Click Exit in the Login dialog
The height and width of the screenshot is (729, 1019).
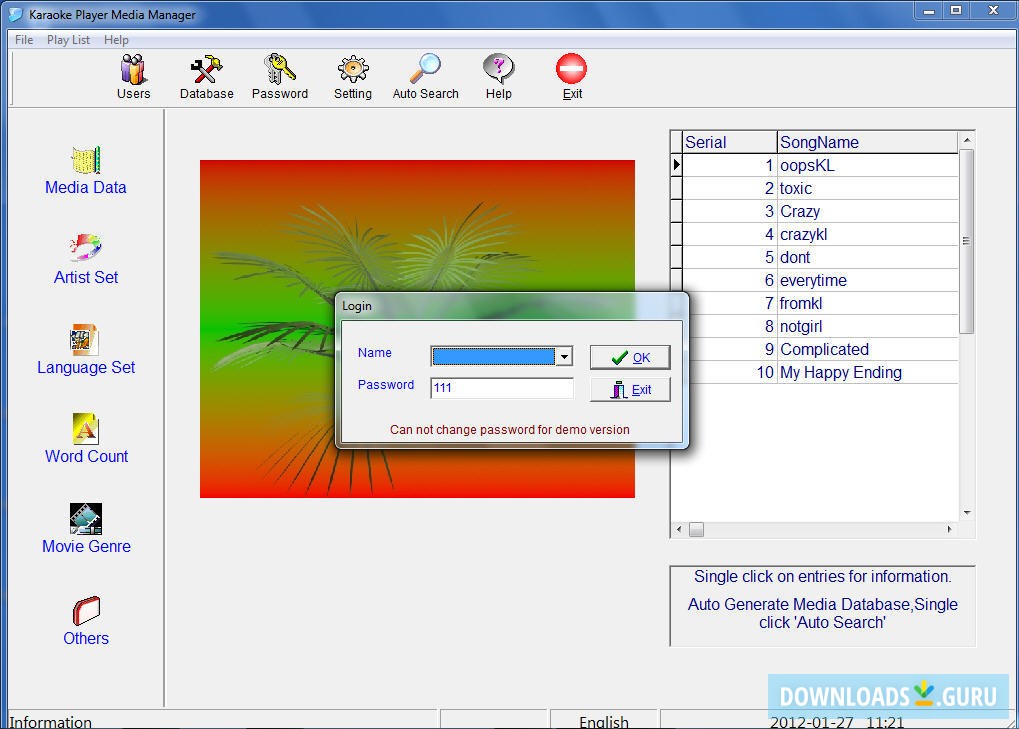point(629,389)
